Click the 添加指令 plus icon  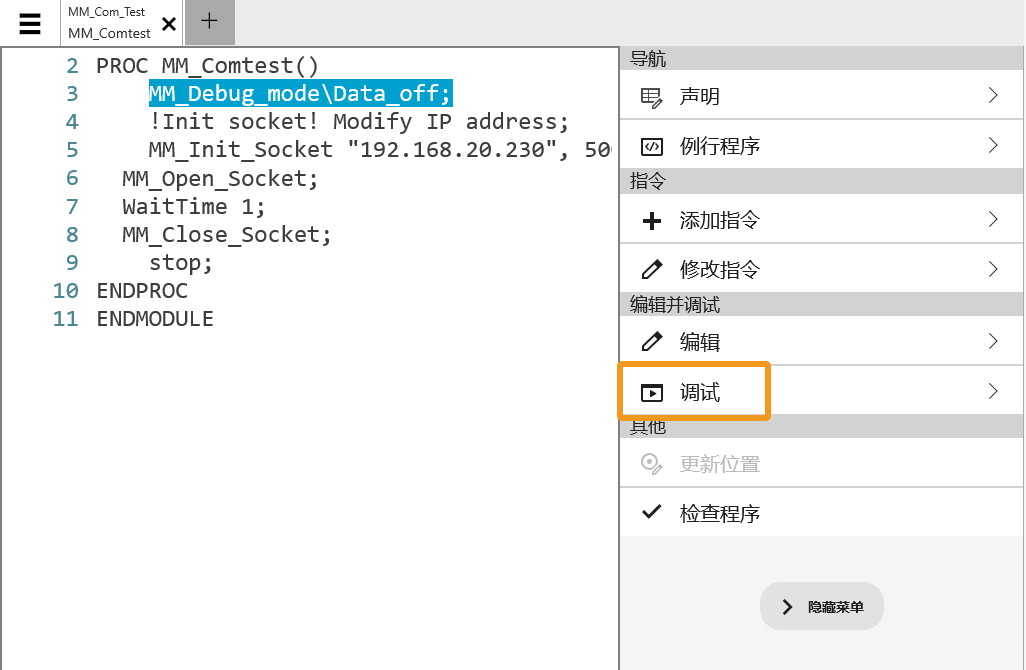click(651, 220)
